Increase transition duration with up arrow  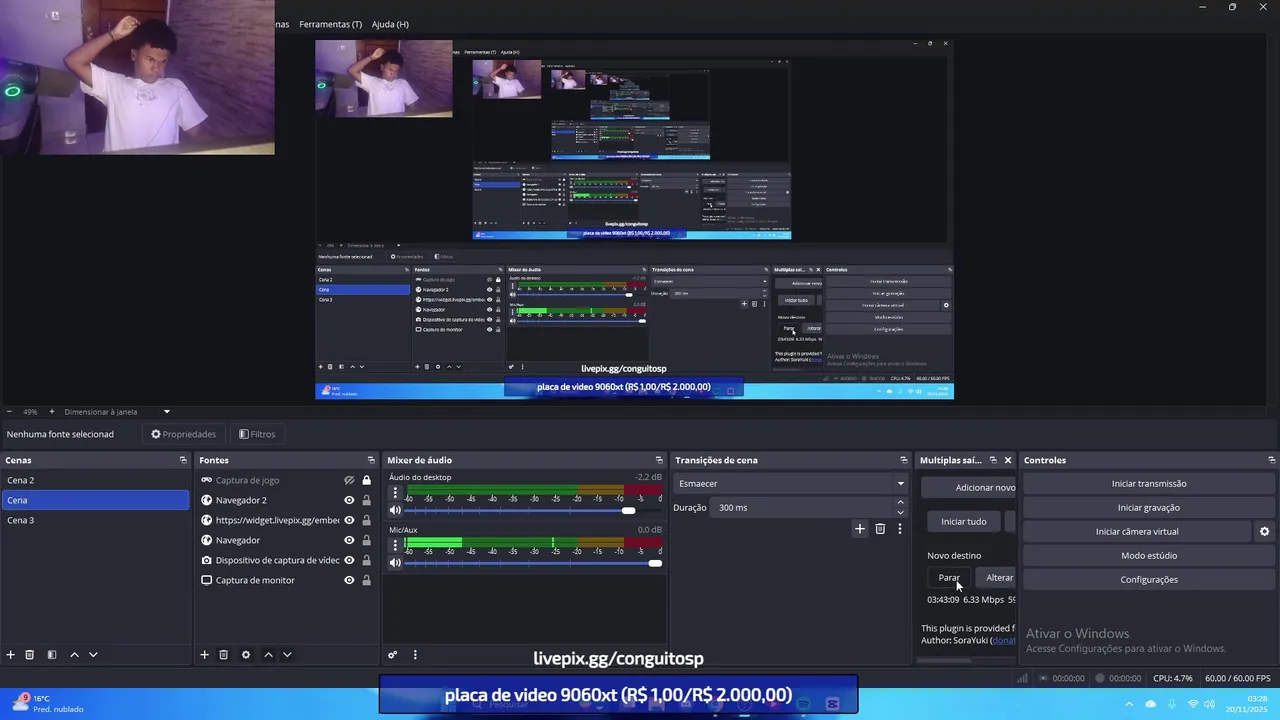click(900, 503)
